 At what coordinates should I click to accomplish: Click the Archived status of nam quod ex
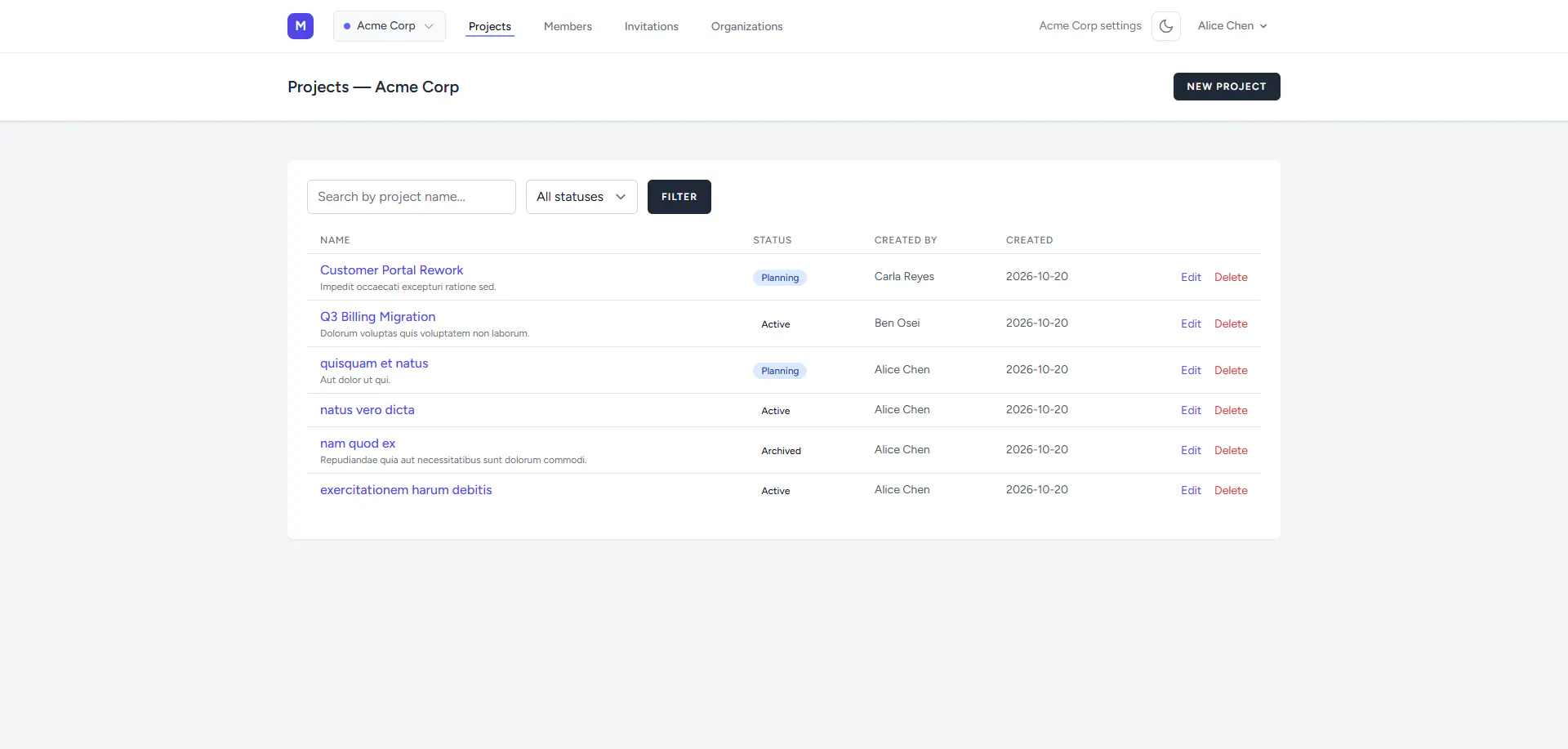tap(781, 451)
